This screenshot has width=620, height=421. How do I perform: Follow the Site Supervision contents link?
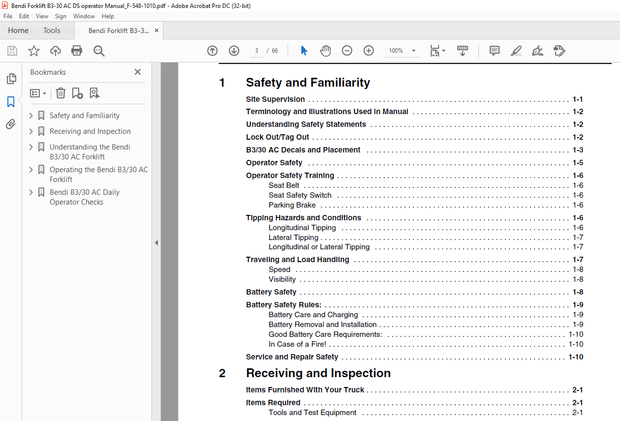coord(275,99)
